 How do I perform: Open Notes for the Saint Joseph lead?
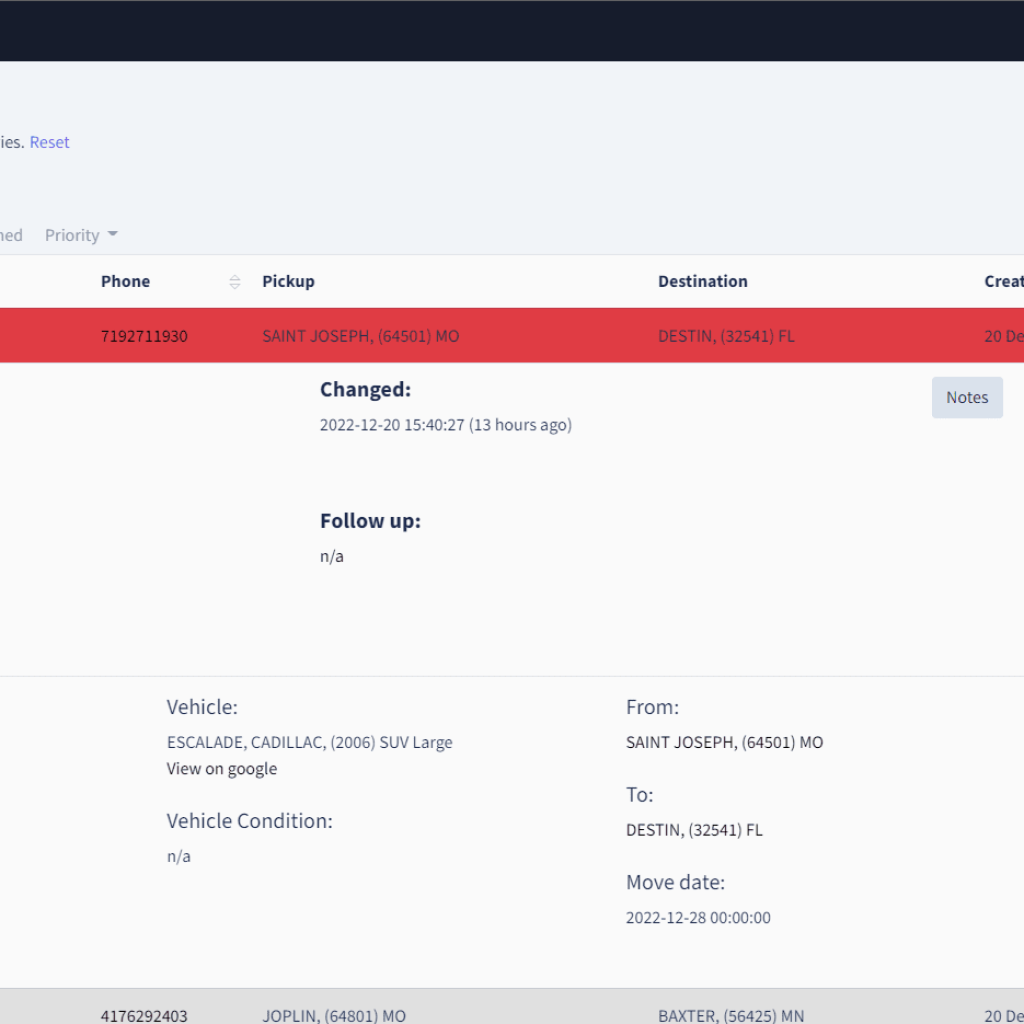pyautogui.click(x=966, y=397)
